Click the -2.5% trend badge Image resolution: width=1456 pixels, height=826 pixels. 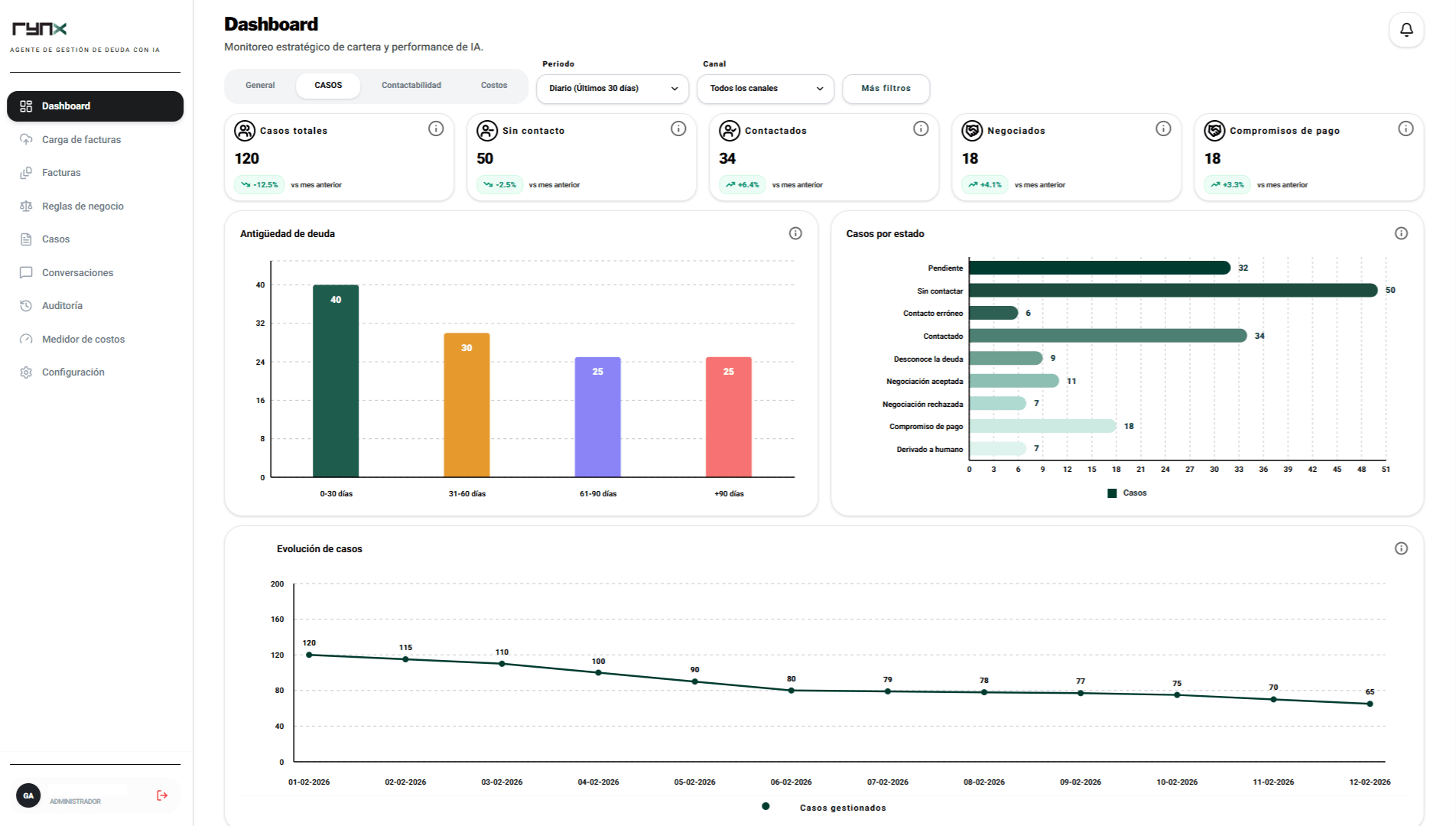pyautogui.click(x=500, y=185)
